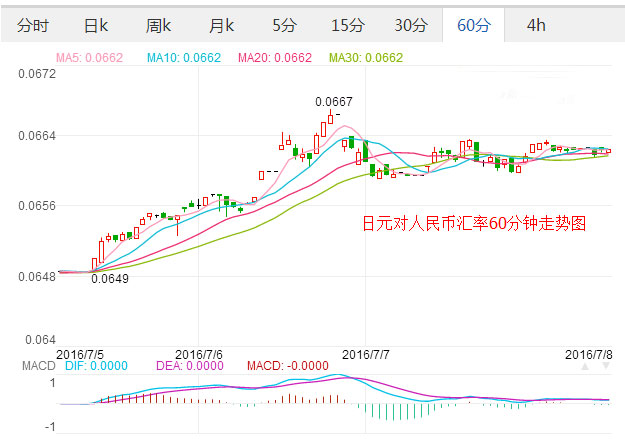Image resolution: width=625 pixels, height=439 pixels.
Task: Open the 30分 interval tab
Action: click(411, 26)
